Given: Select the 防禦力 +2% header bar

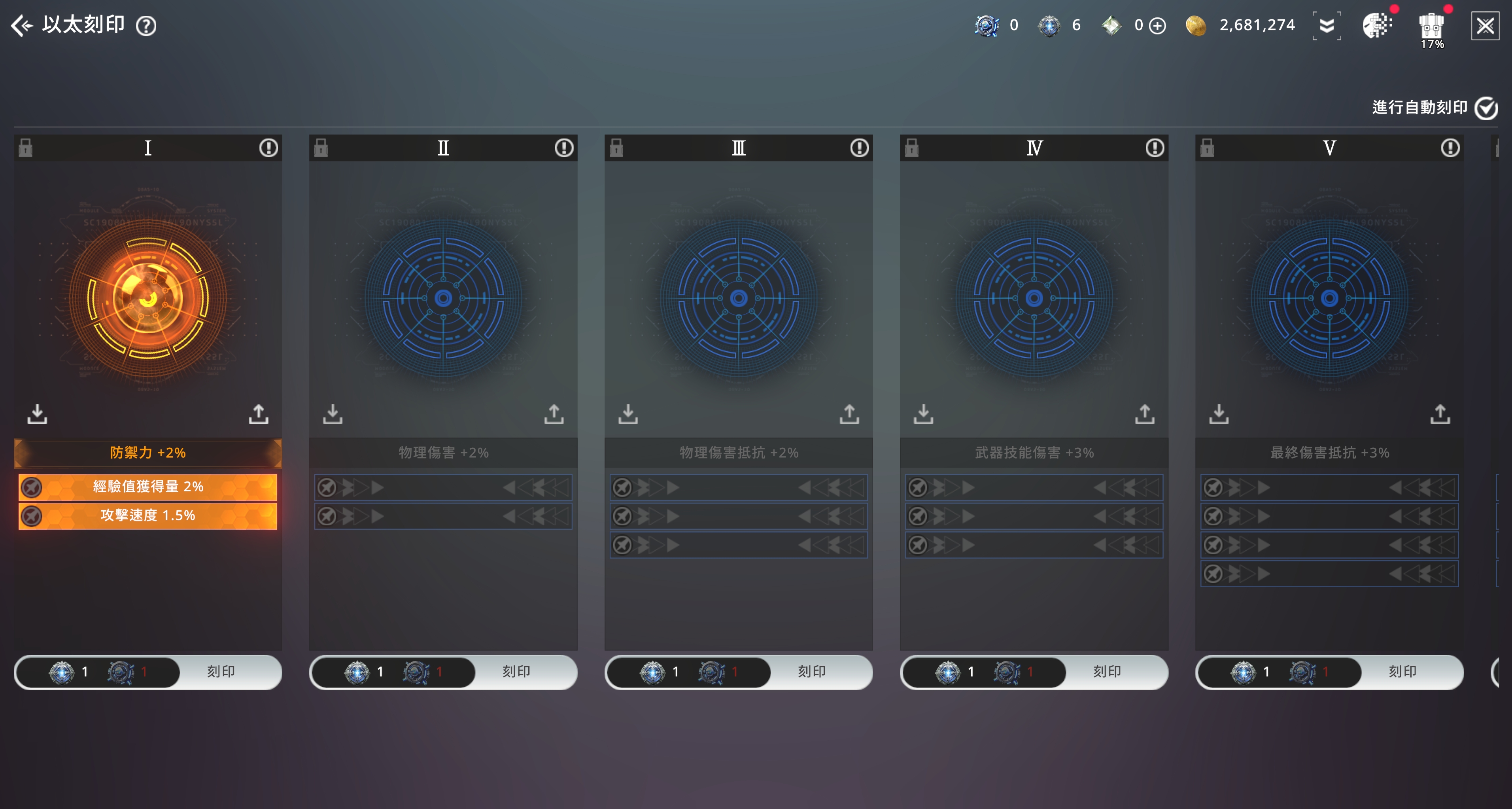Looking at the screenshot, I should [x=148, y=453].
